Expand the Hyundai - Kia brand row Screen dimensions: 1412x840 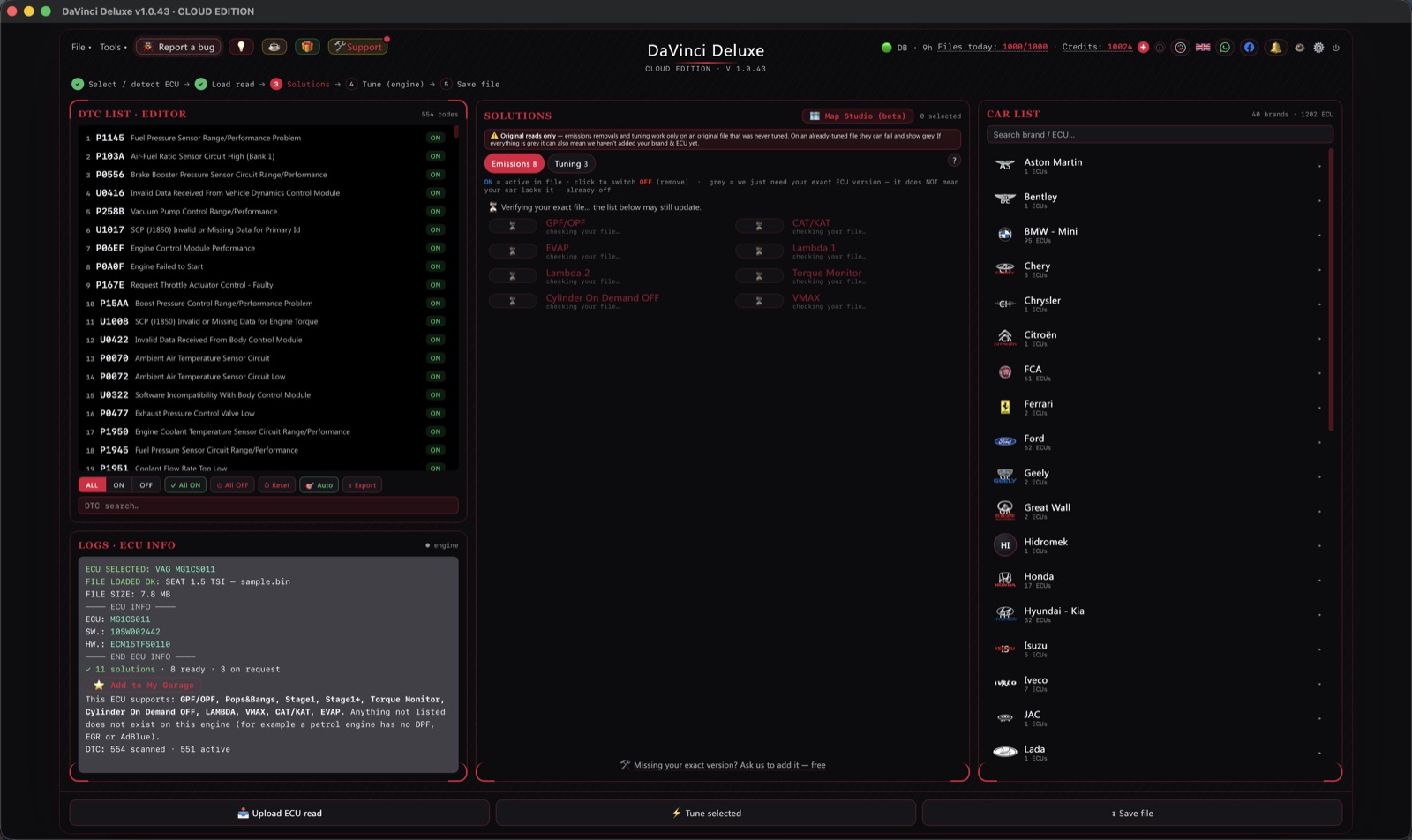pos(1160,614)
